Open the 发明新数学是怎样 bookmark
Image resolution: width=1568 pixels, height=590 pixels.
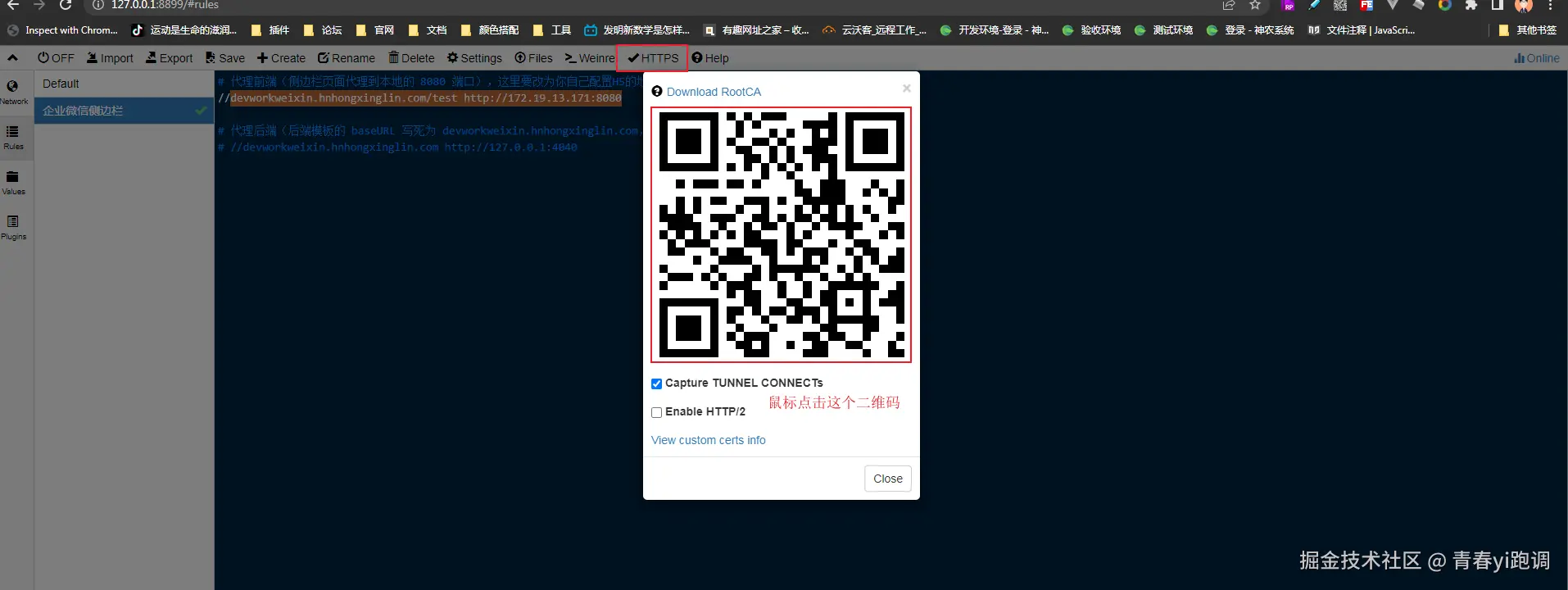coord(637,30)
